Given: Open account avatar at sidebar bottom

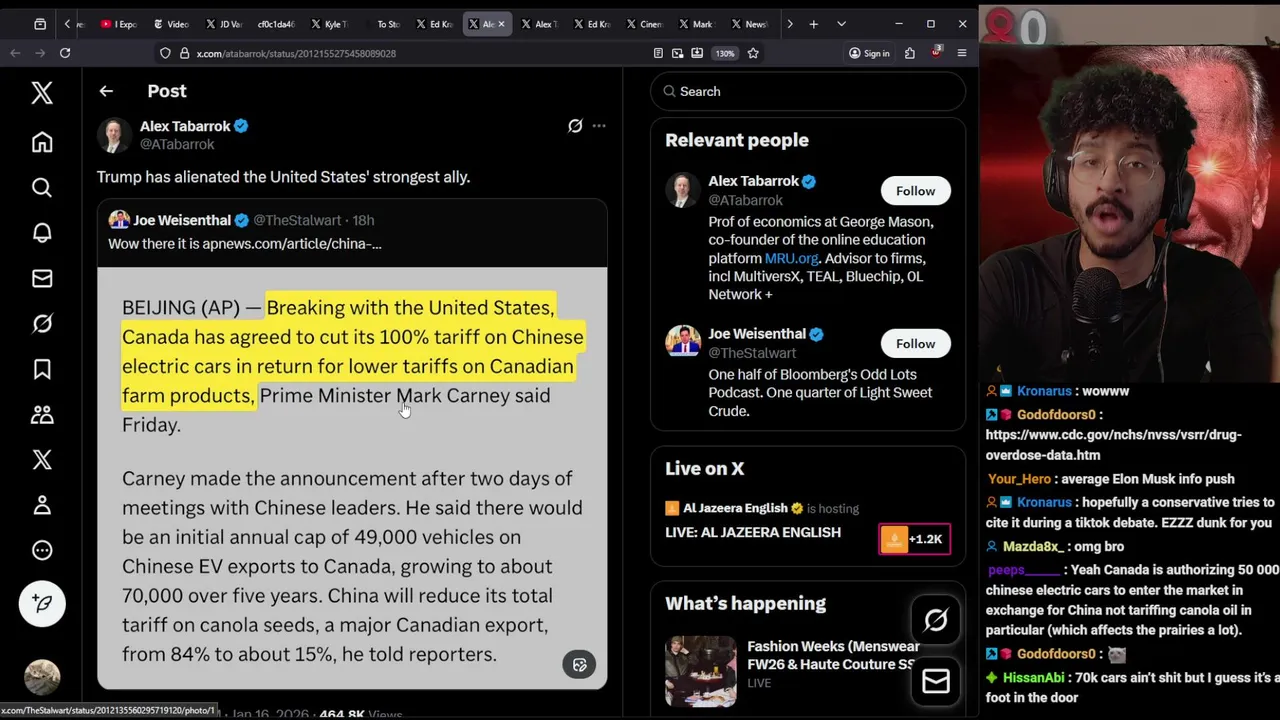Looking at the screenshot, I should 42,677.
